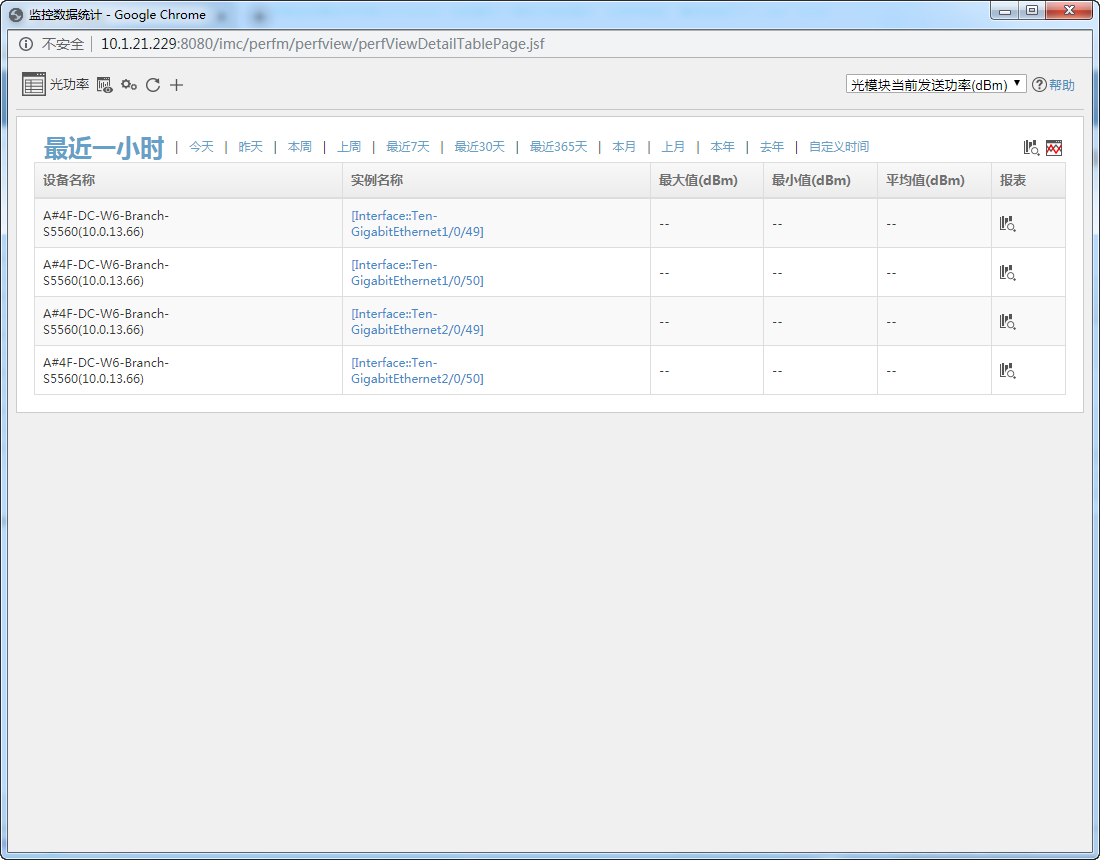Click the Chrome globe icon in the title bar
The height and width of the screenshot is (860, 1100).
coord(15,15)
